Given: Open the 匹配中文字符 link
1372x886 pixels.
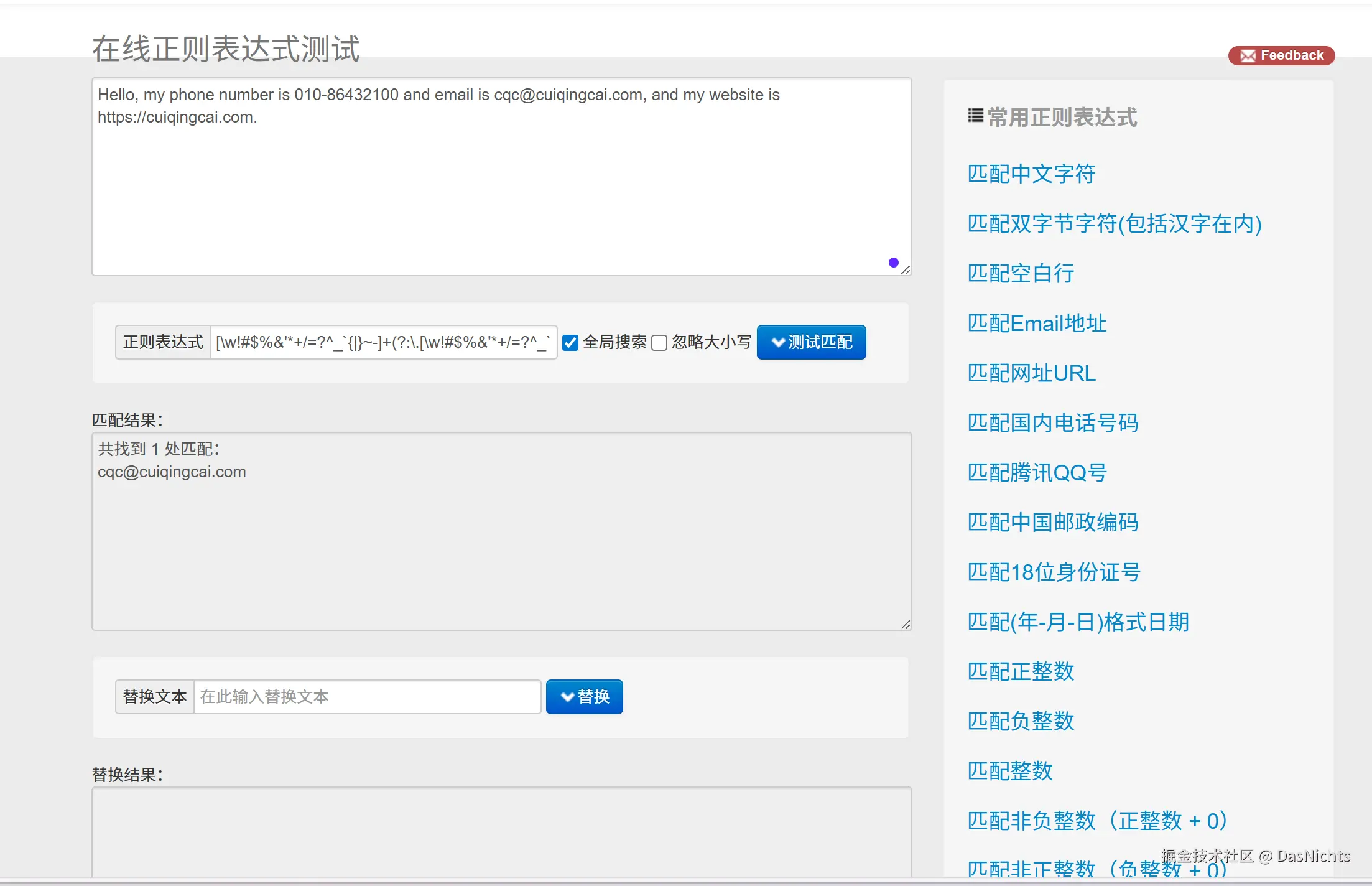Looking at the screenshot, I should [1031, 174].
